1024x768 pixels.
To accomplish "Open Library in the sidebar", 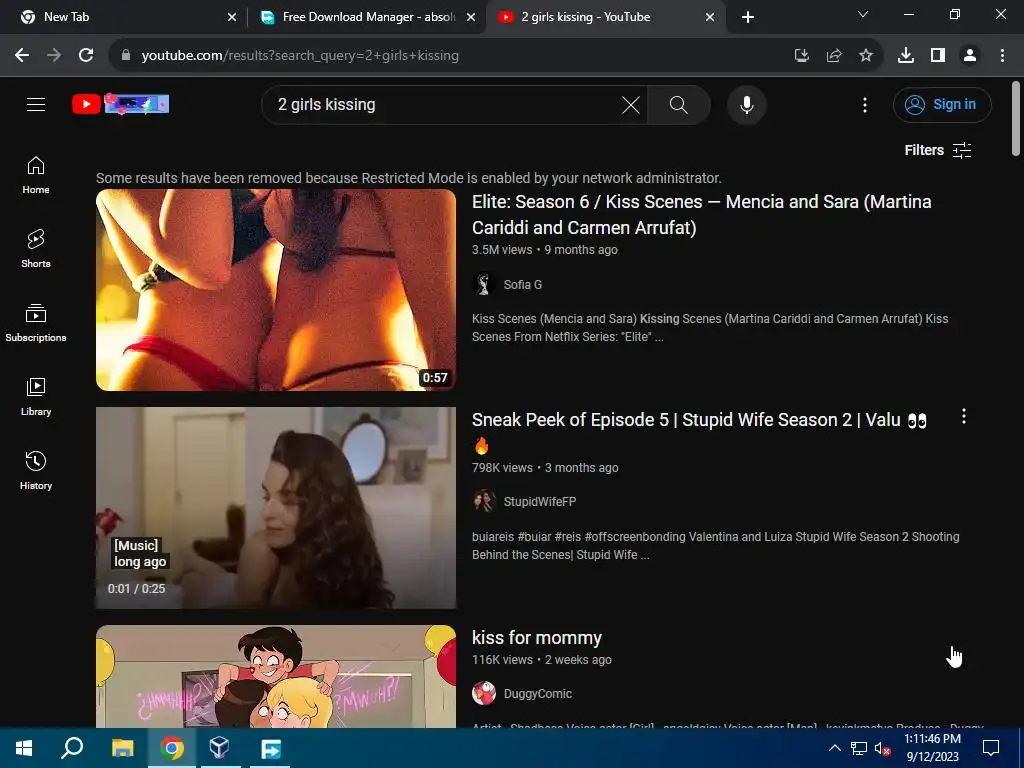I will (x=36, y=396).
